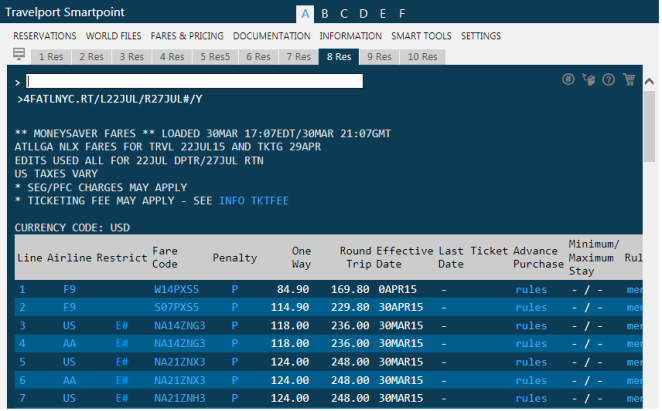662x411 pixels.
Task: Click the scrollbar up arrow
Action: 649,82
